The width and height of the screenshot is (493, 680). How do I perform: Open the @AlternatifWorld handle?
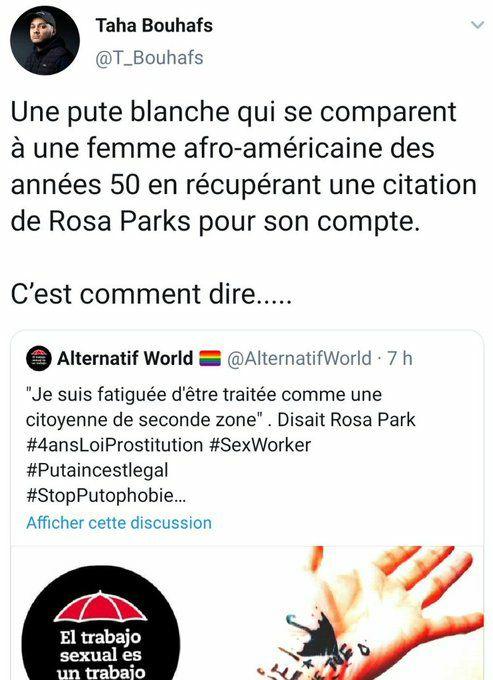[x=299, y=359]
